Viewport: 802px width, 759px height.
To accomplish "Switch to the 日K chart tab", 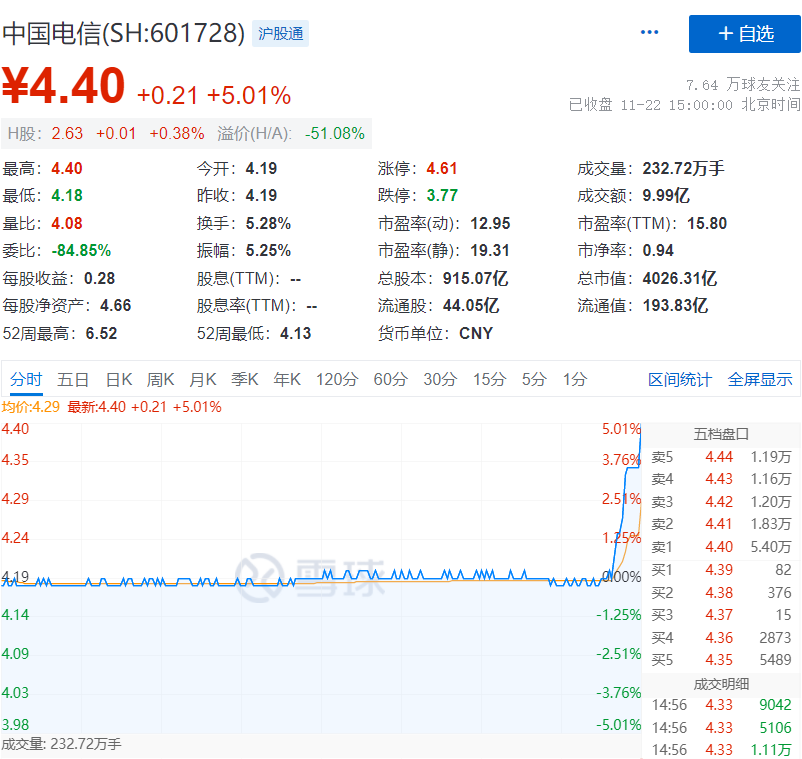I will [x=119, y=379].
